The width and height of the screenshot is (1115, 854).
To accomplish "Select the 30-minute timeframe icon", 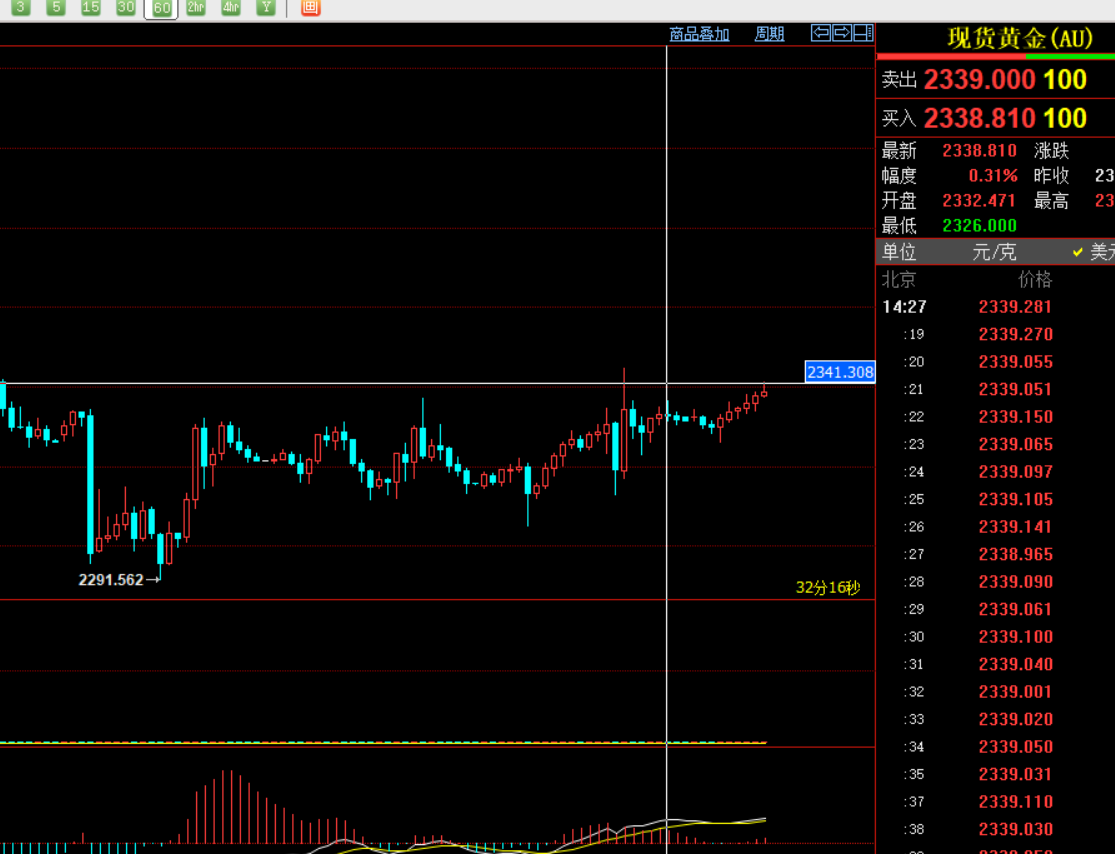I will click(125, 7).
